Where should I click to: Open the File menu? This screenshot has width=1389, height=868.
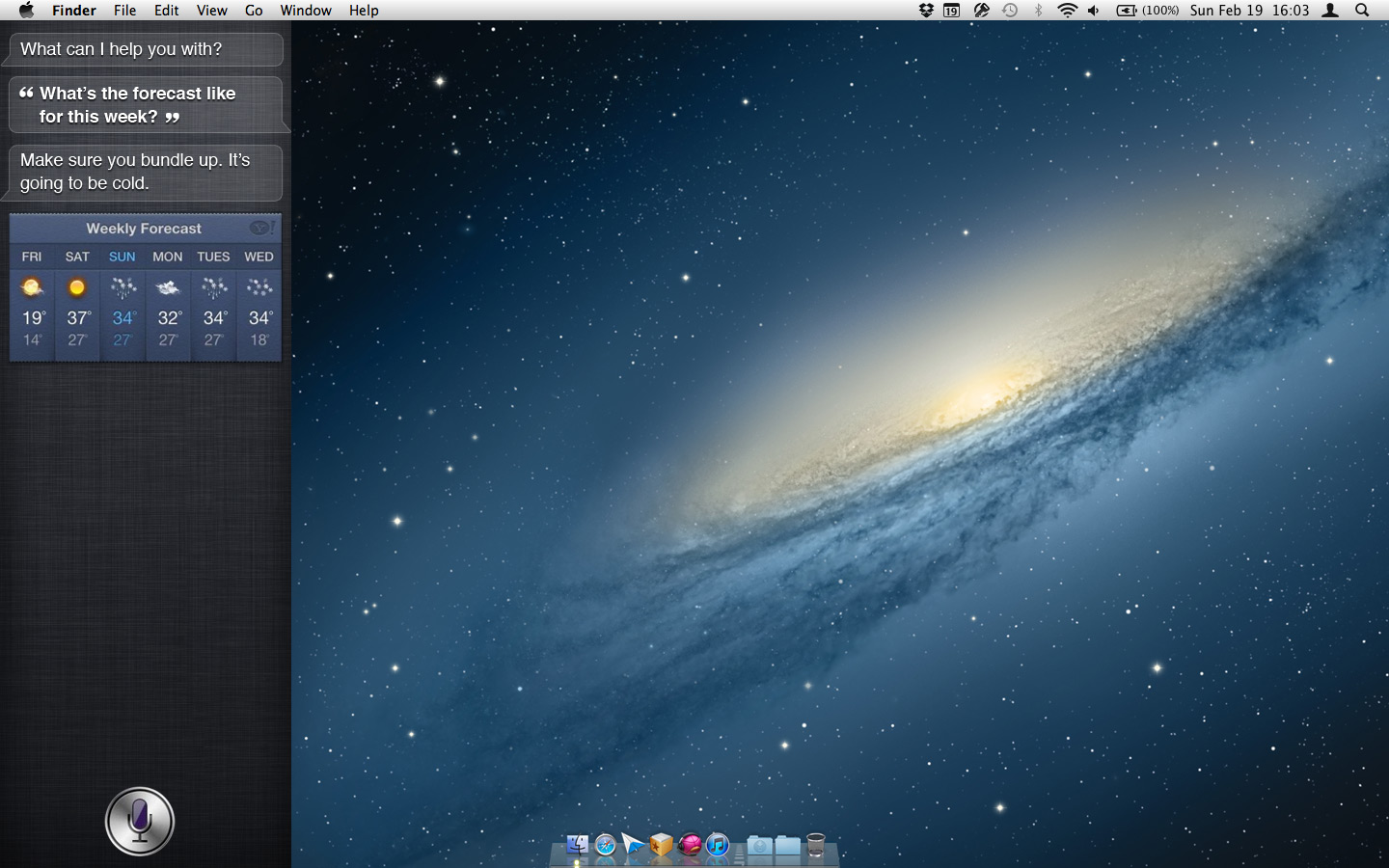124,11
